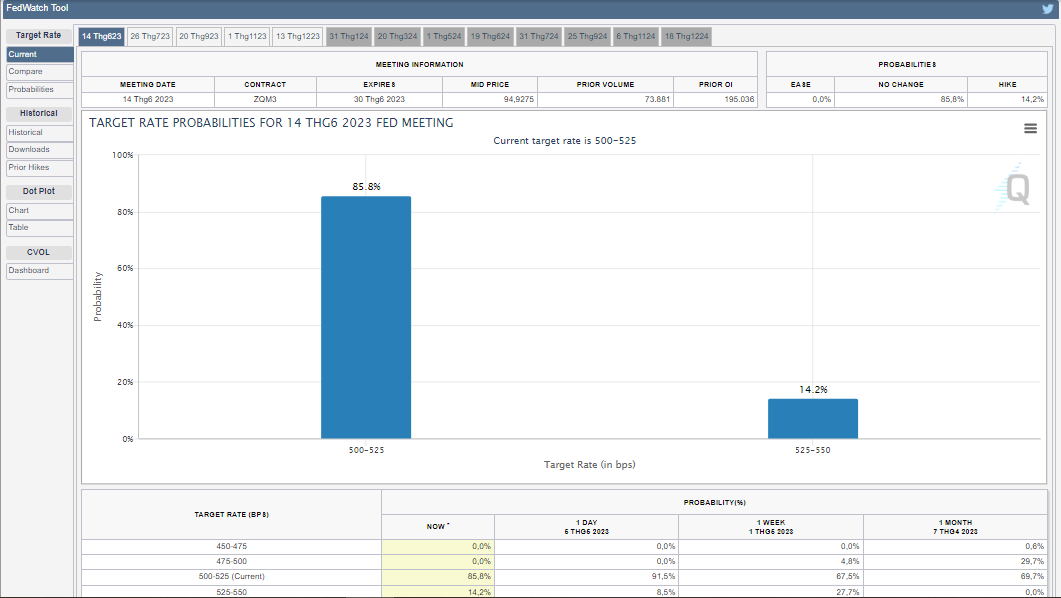Viewport: 1061px width, 598px height.
Task: Open the Dot Plot Chart
Action: 40,210
